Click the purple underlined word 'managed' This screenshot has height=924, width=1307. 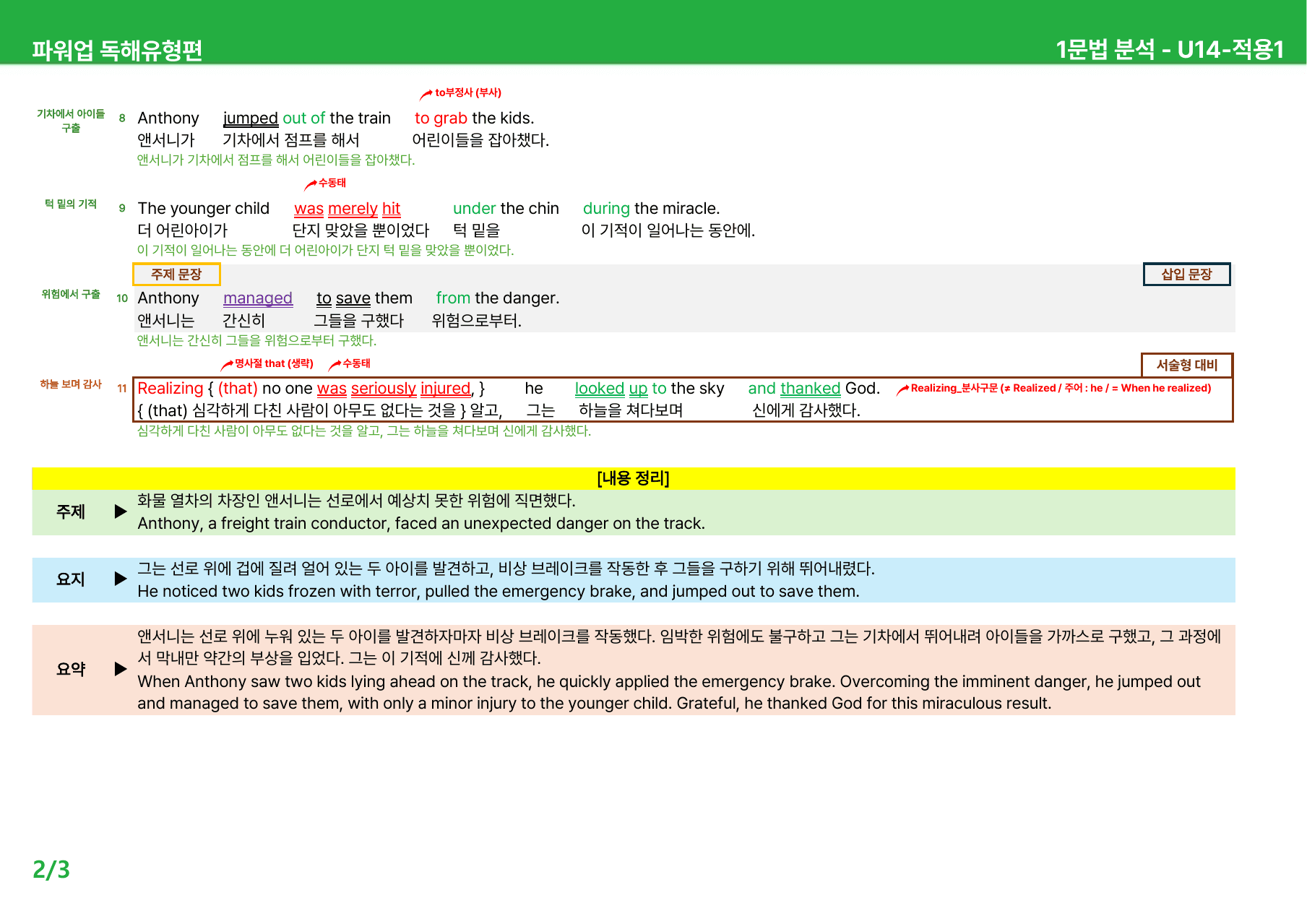tap(258, 298)
